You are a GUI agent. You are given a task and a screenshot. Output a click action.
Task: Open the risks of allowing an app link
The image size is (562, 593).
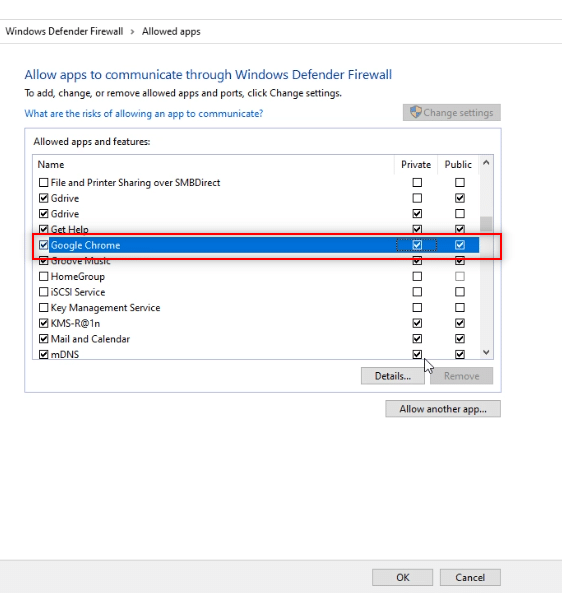point(144,113)
